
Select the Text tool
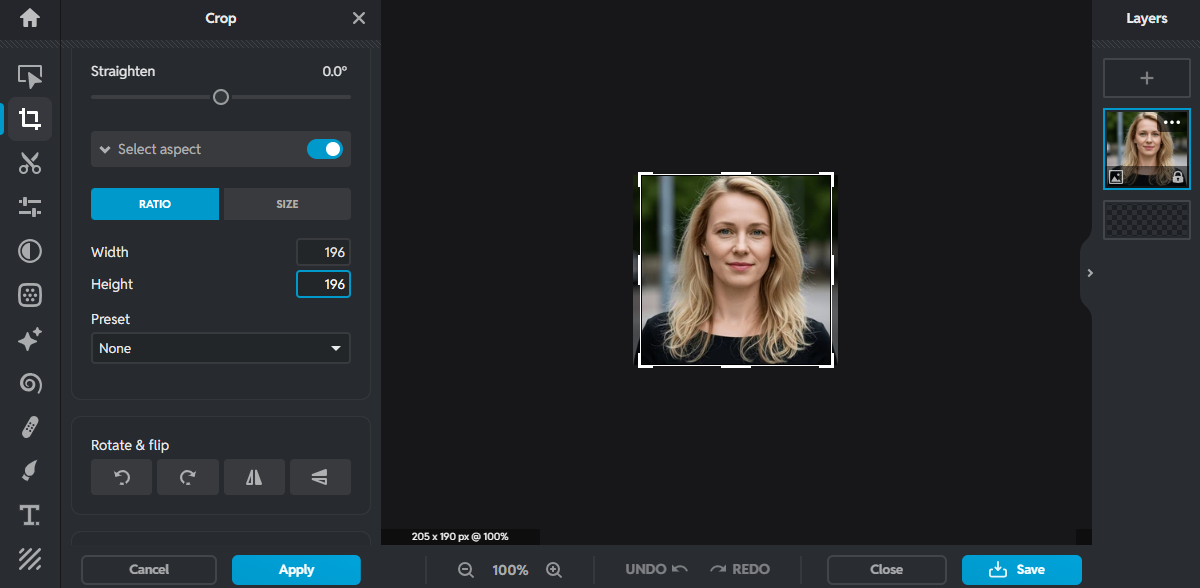[x=30, y=515]
